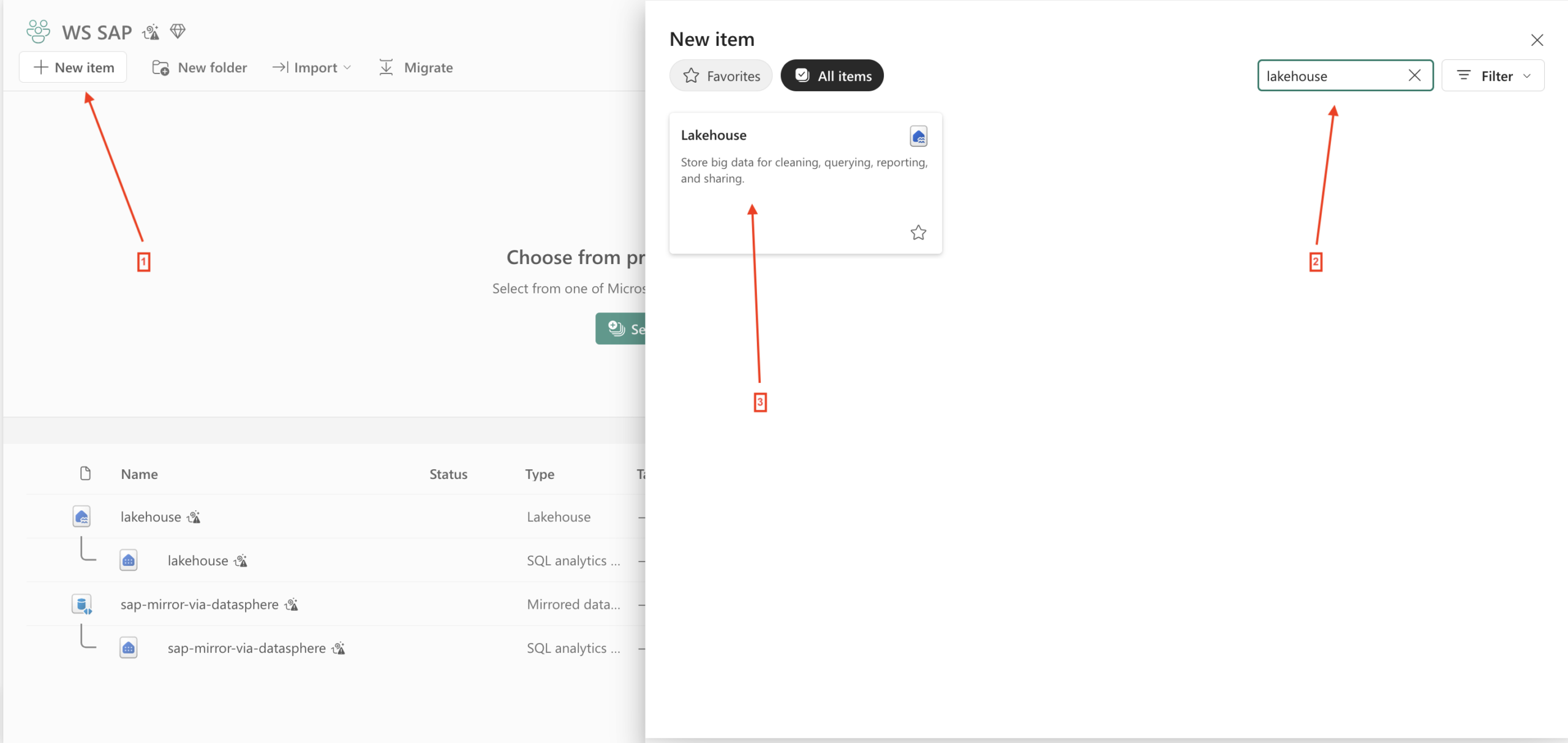Click the WS SAP workspace icon
This screenshot has width=1568, height=743.
[x=38, y=31]
